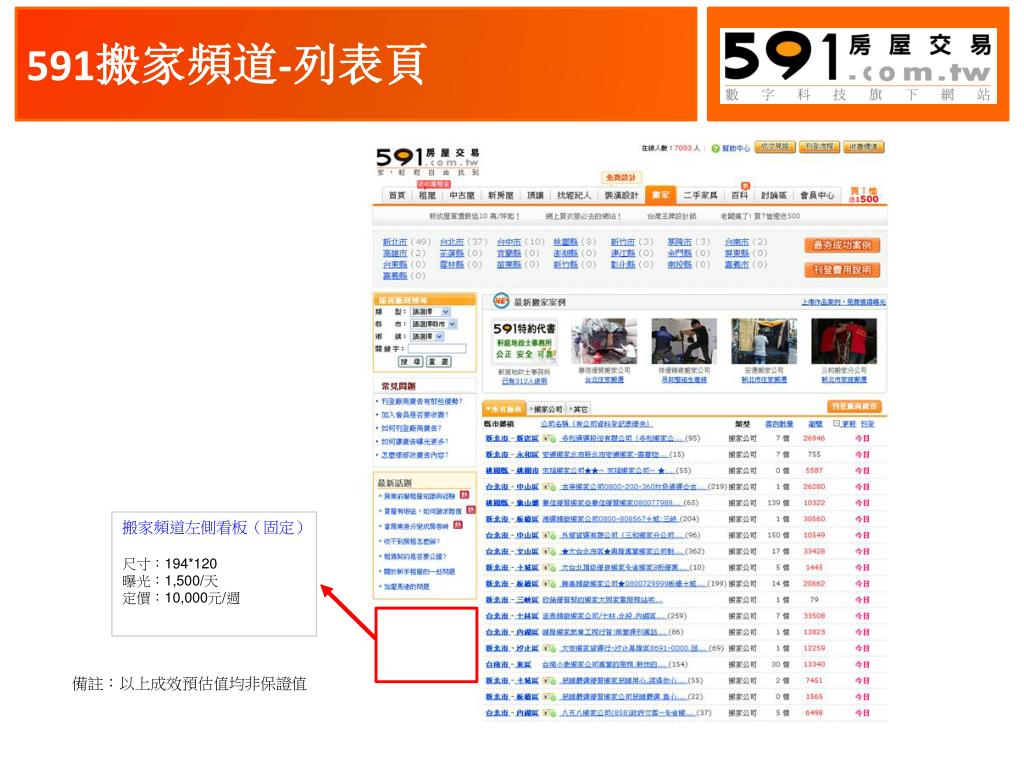The image size is (1024, 768).
Task: Open the 百科 navigation tab
Action: coord(739,195)
